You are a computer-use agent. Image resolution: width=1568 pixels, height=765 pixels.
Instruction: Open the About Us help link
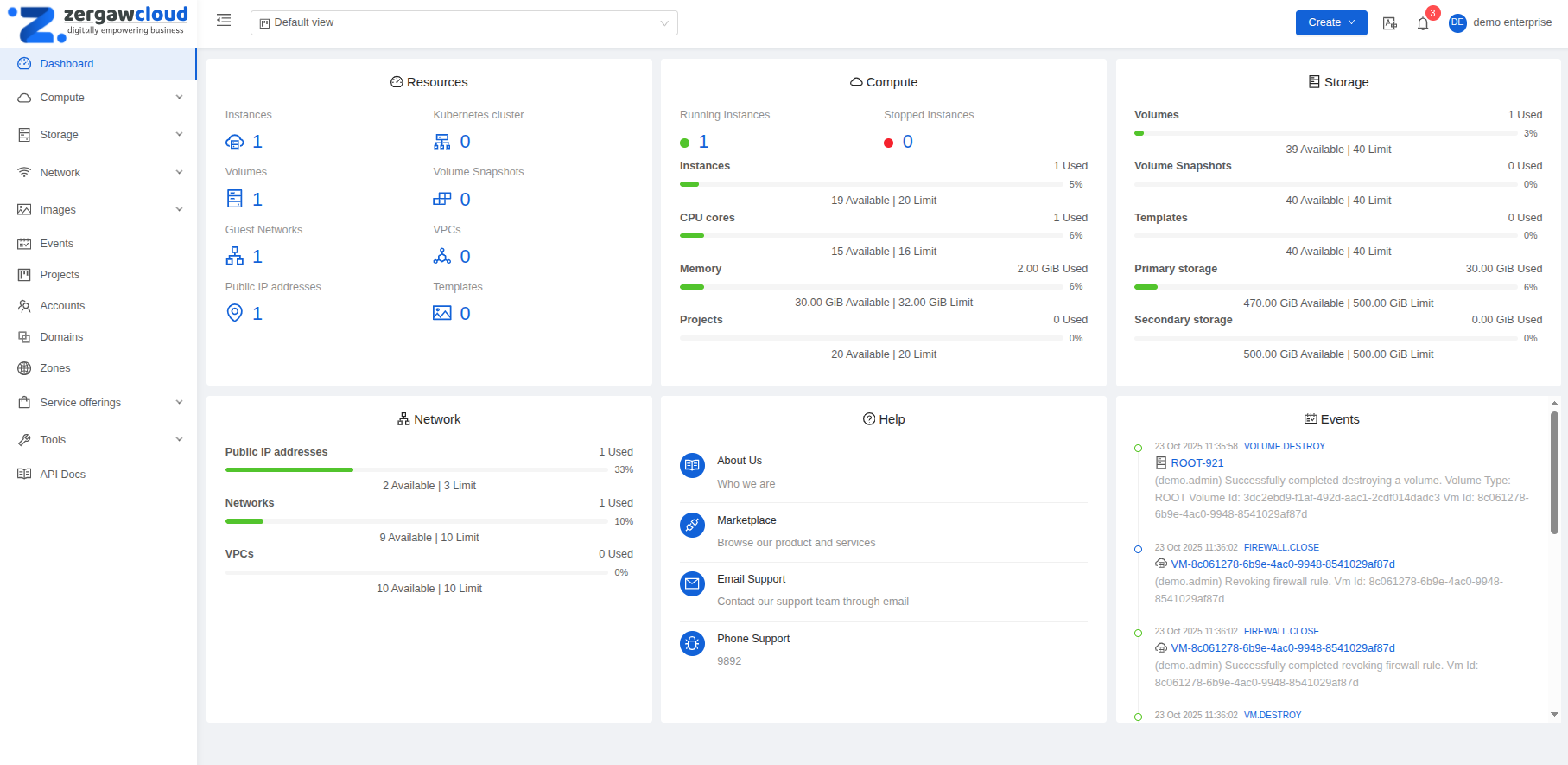[740, 461]
